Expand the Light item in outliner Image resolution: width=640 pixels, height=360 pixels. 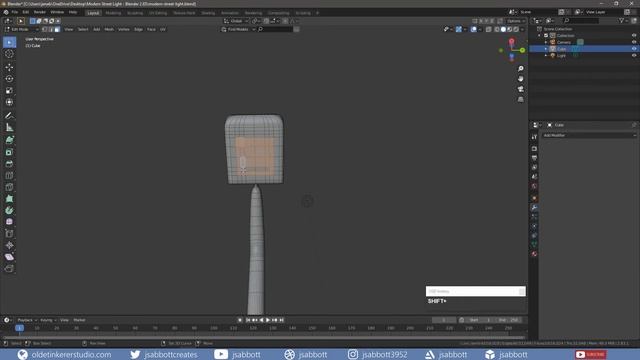546,56
